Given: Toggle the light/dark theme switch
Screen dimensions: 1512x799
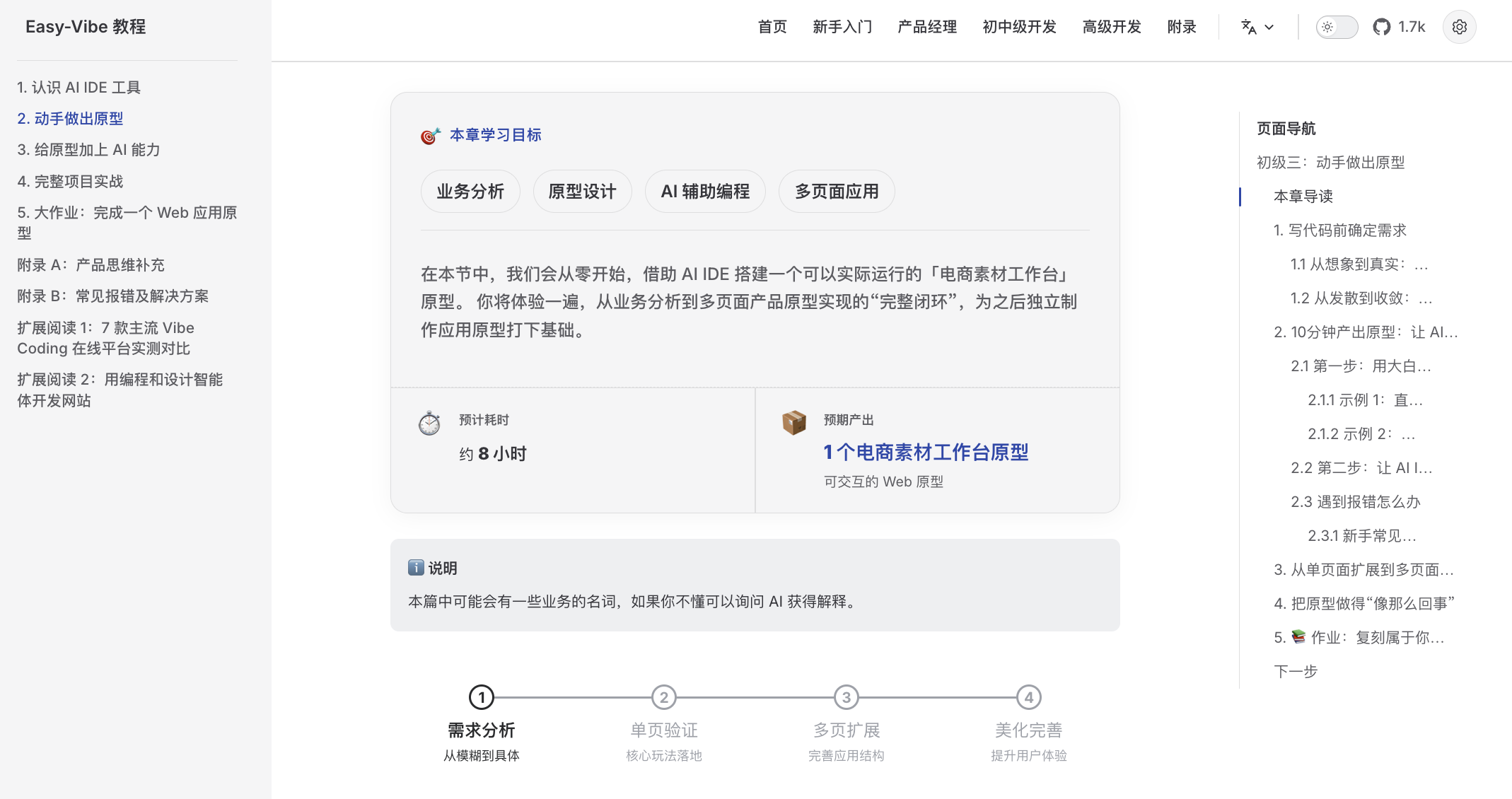Looking at the screenshot, I should pos(1336,27).
